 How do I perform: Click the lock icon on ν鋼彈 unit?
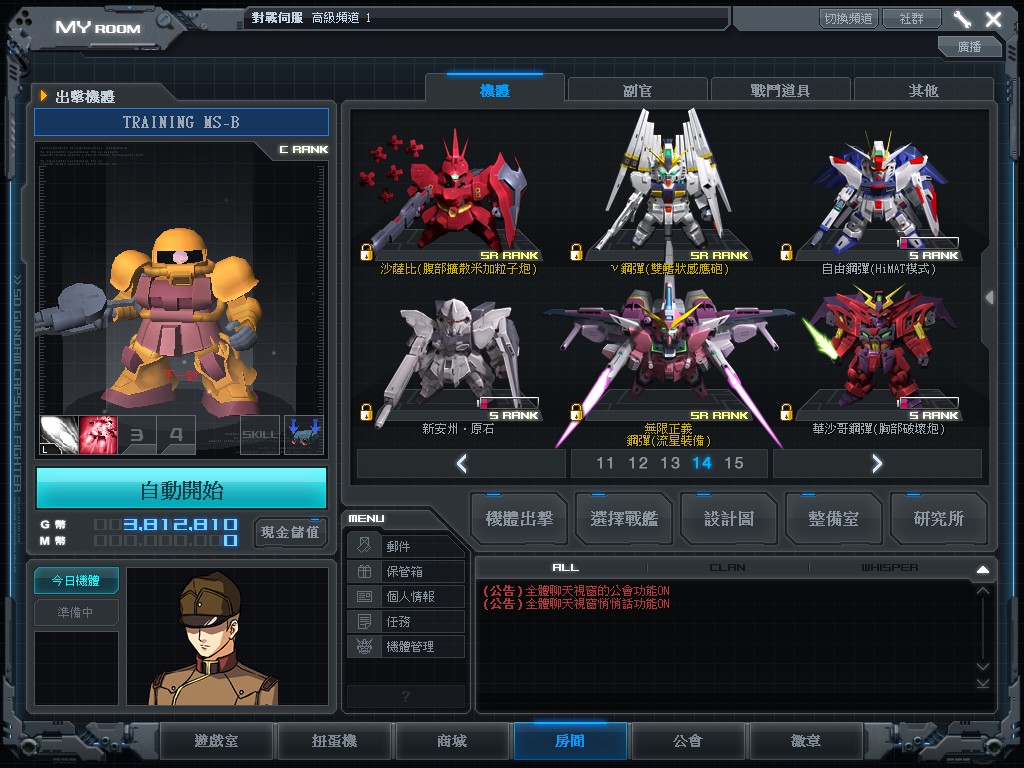tap(576, 251)
